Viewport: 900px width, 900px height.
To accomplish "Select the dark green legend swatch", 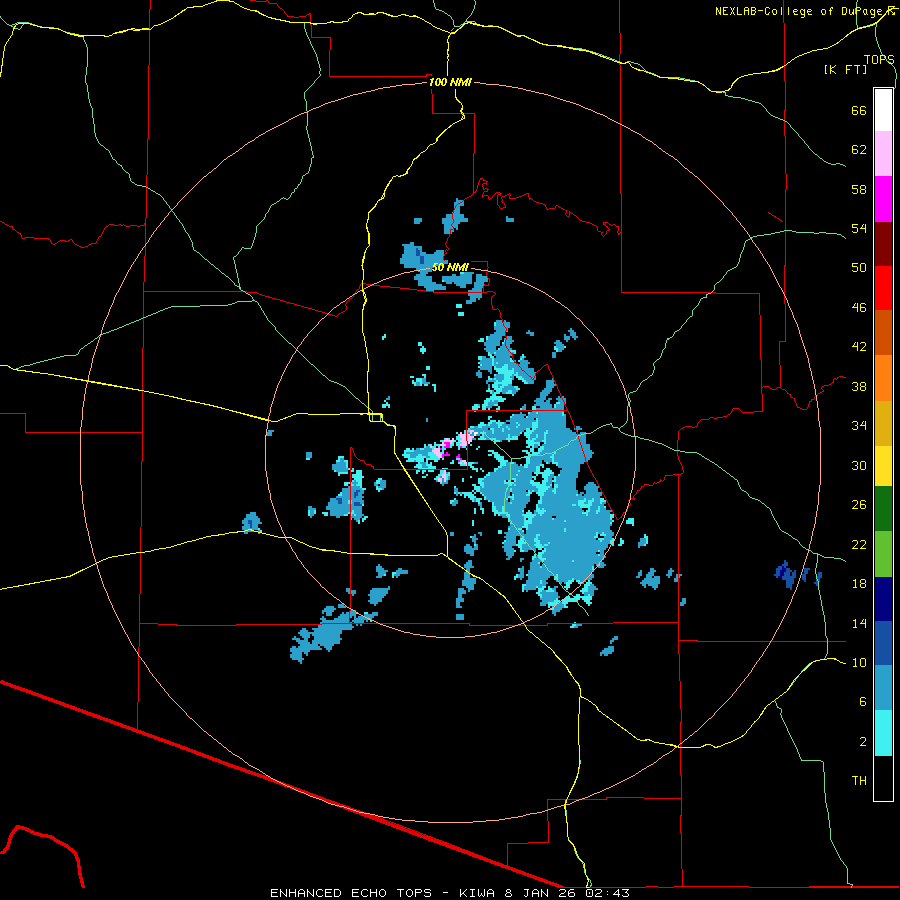I will point(883,509).
